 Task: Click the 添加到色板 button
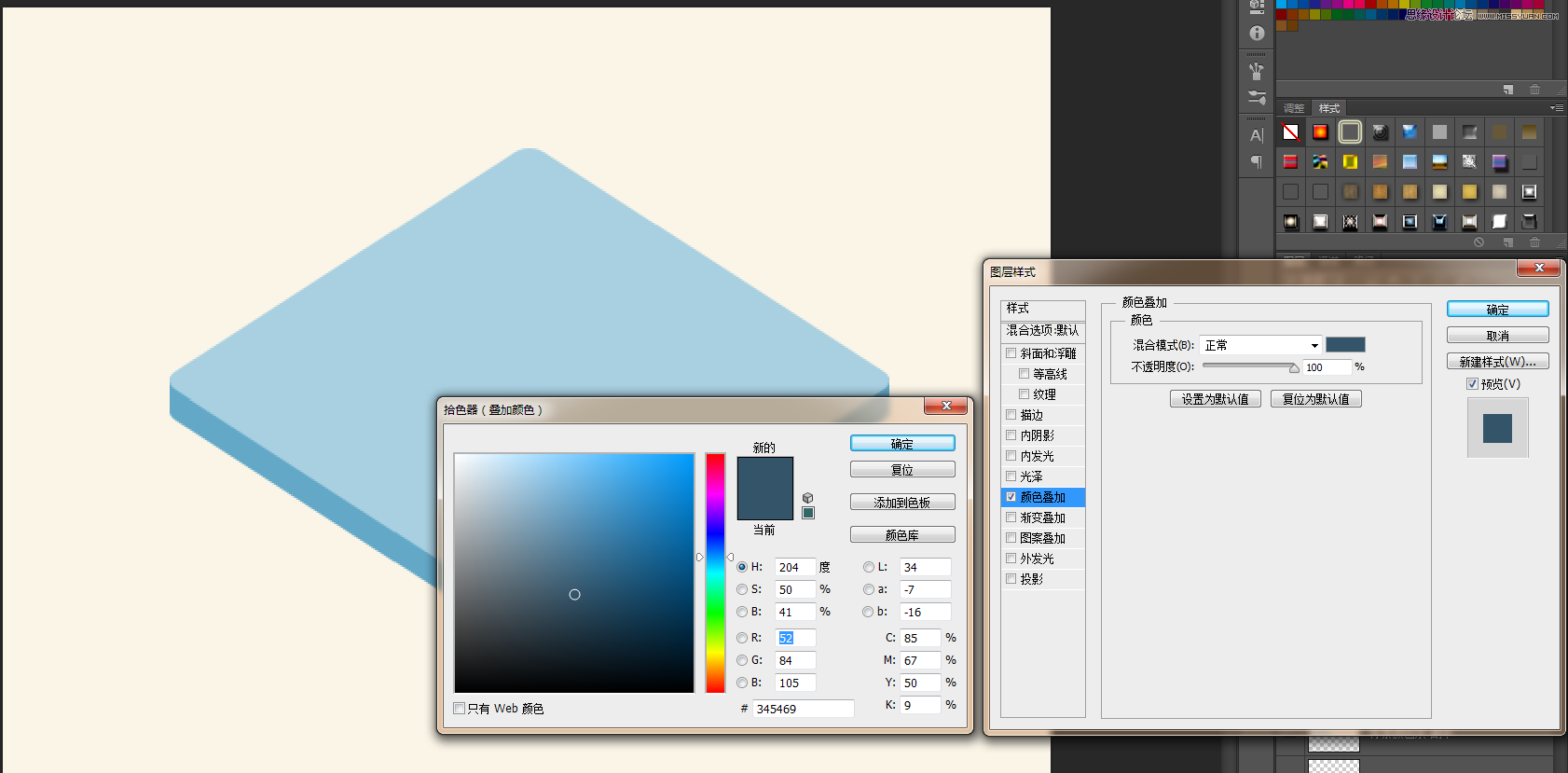coord(902,503)
